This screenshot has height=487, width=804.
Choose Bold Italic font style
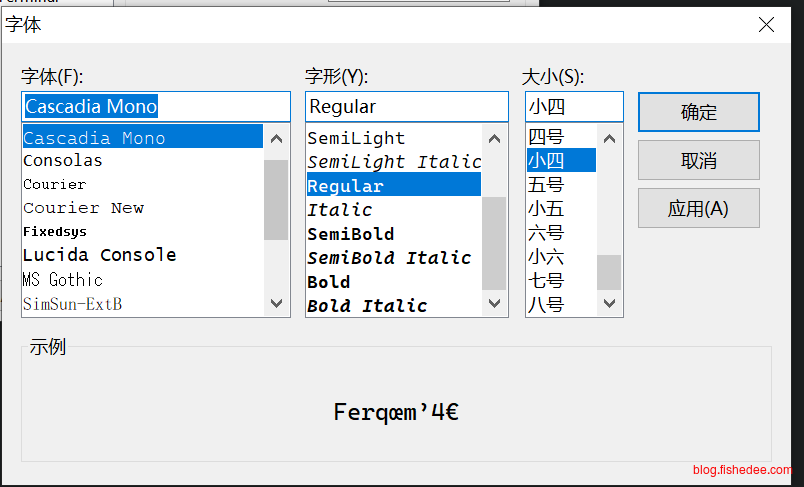(367, 305)
